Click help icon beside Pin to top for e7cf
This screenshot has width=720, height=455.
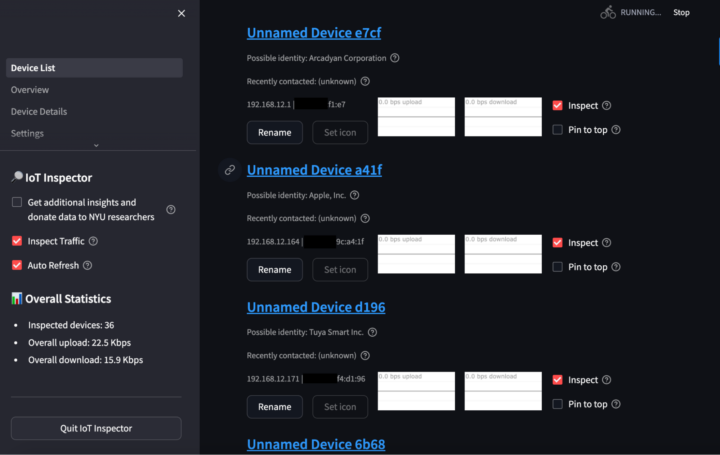click(616, 129)
